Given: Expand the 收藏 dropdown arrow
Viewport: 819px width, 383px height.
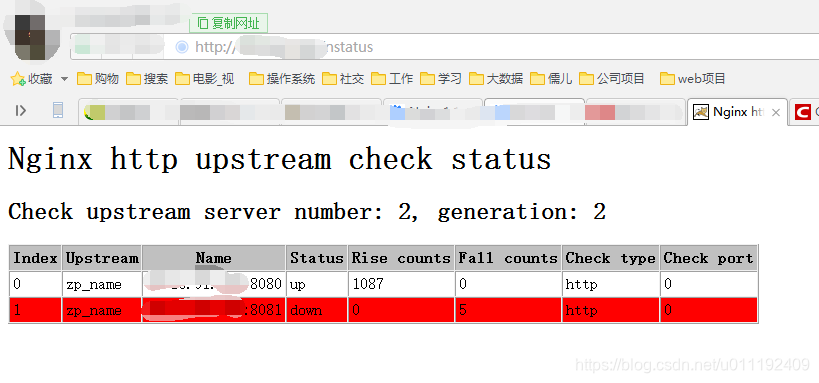Looking at the screenshot, I should [x=64, y=79].
